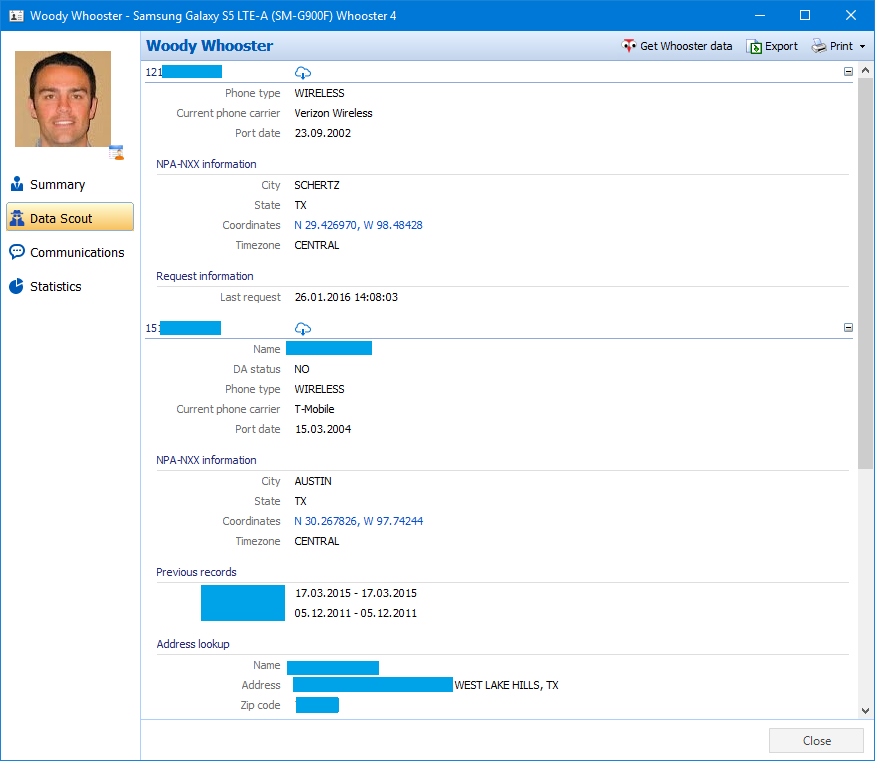The width and height of the screenshot is (875, 761).
Task: Open the Summary section in sidebar
Action: click(57, 185)
